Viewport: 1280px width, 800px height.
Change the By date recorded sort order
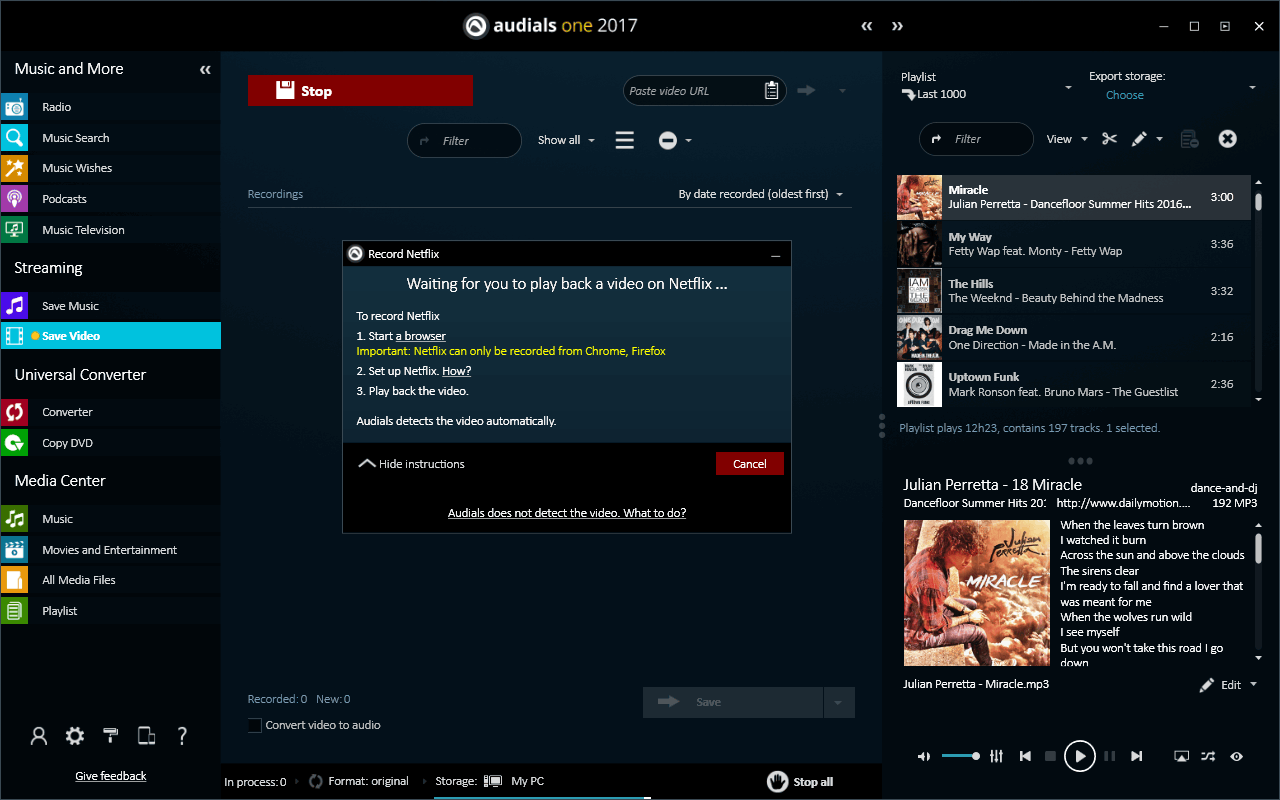coord(762,194)
